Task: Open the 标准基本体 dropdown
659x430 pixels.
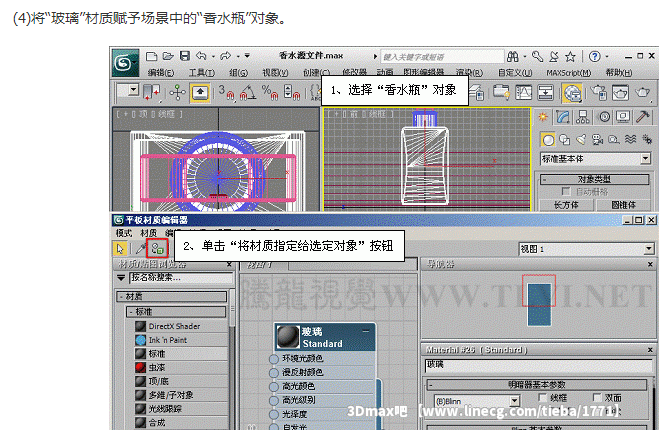Action: [x=596, y=159]
